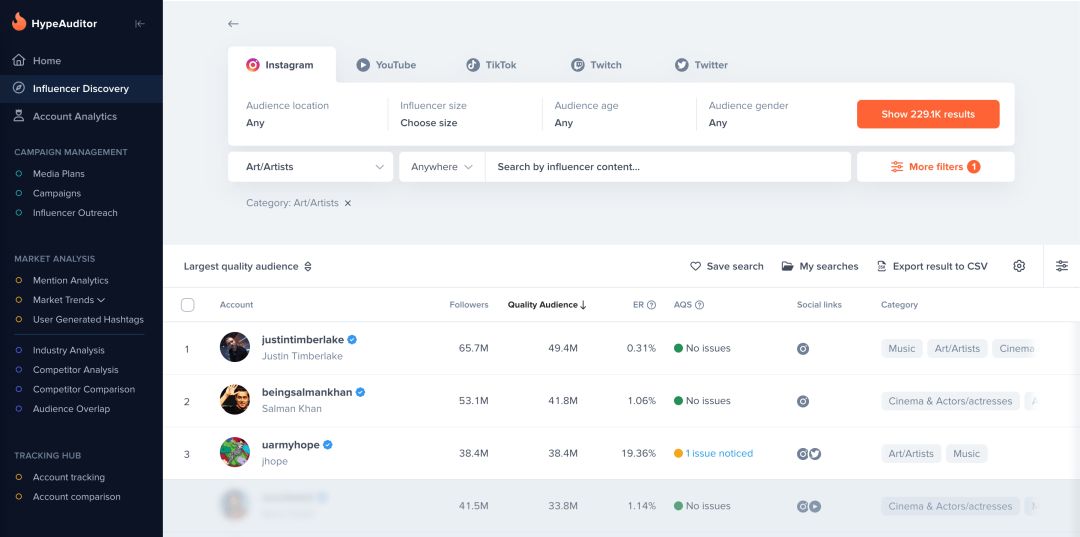Click the My searches folder icon
This screenshot has height=537, width=1080.
click(x=787, y=266)
